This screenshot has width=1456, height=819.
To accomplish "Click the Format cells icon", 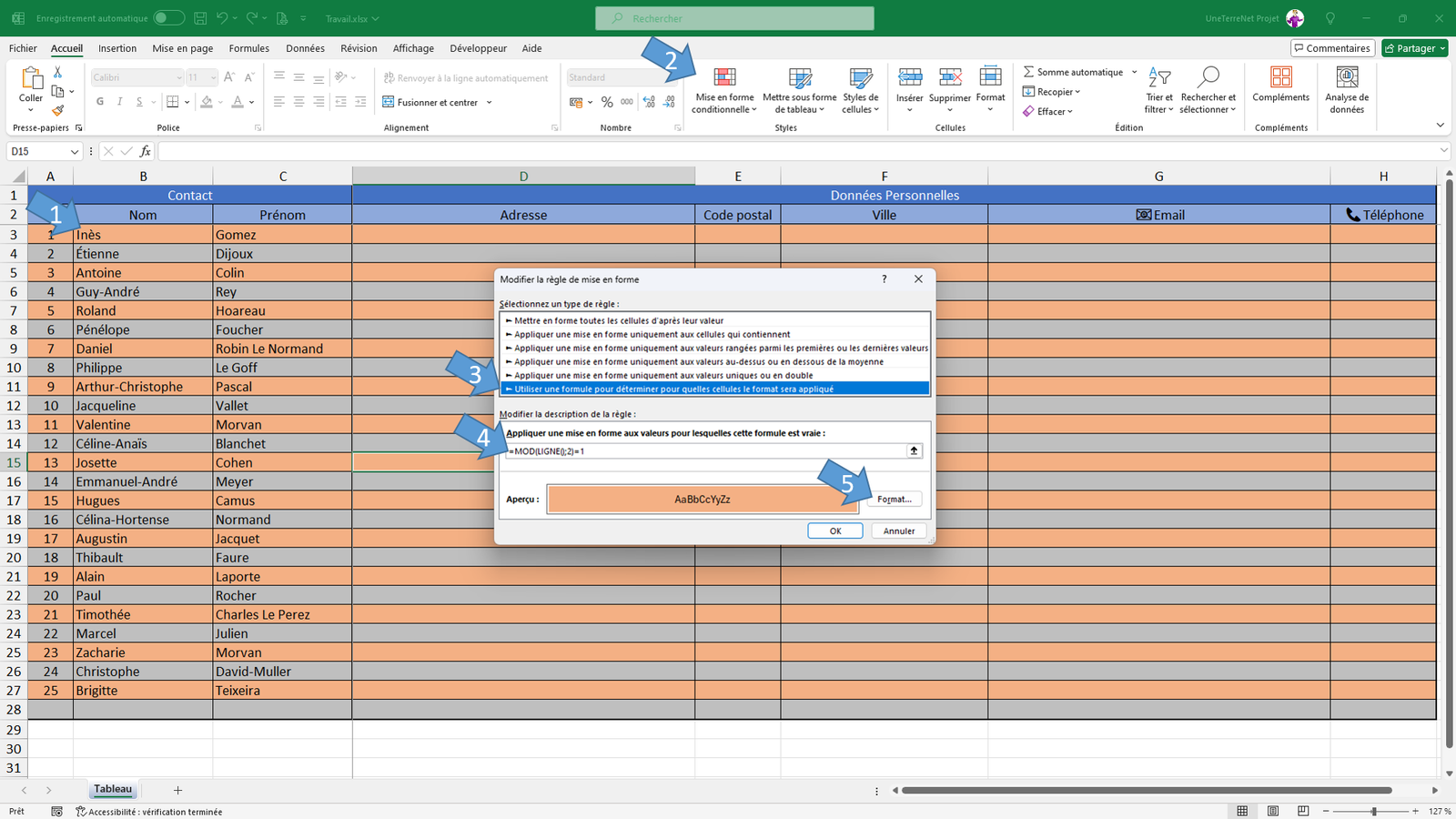I will (990, 77).
